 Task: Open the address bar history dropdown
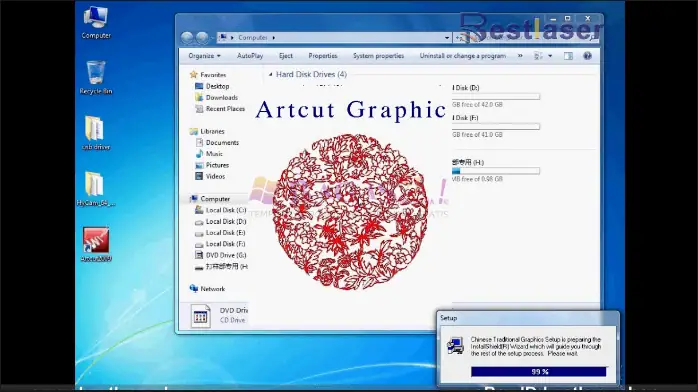[447, 38]
